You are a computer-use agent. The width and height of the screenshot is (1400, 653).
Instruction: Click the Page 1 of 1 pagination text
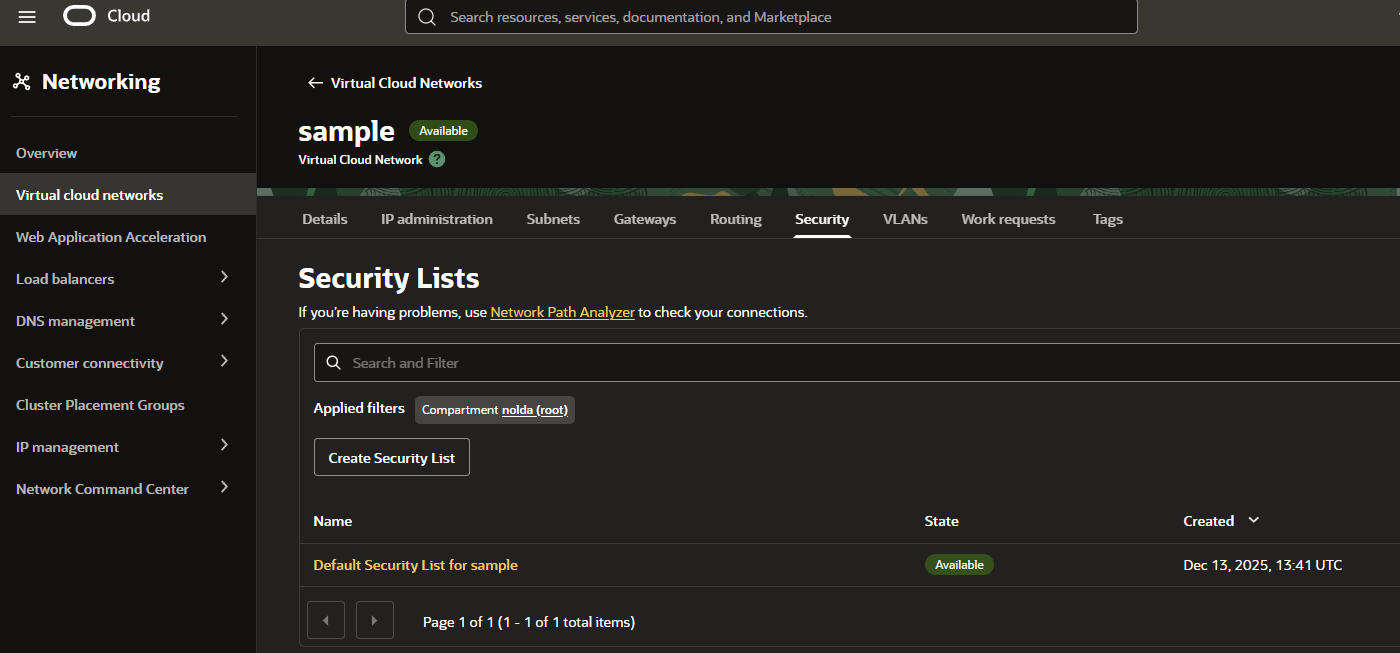pos(529,622)
